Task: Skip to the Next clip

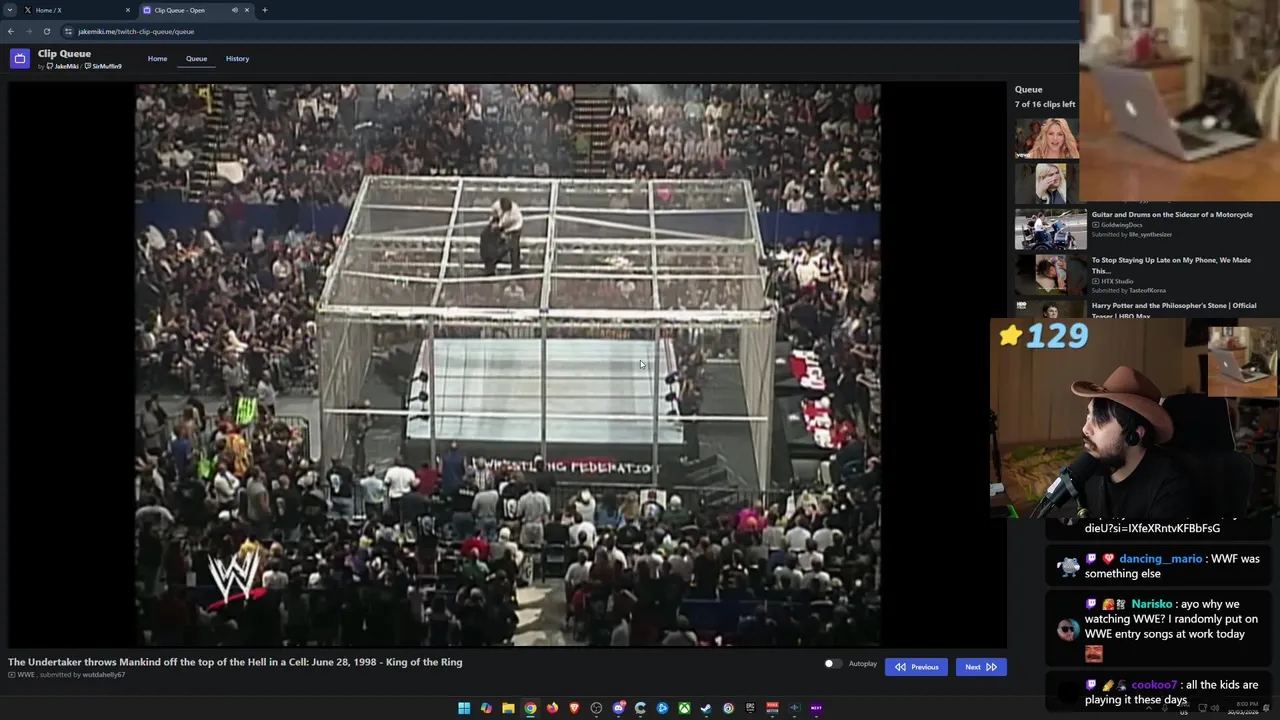Action: click(x=980, y=667)
